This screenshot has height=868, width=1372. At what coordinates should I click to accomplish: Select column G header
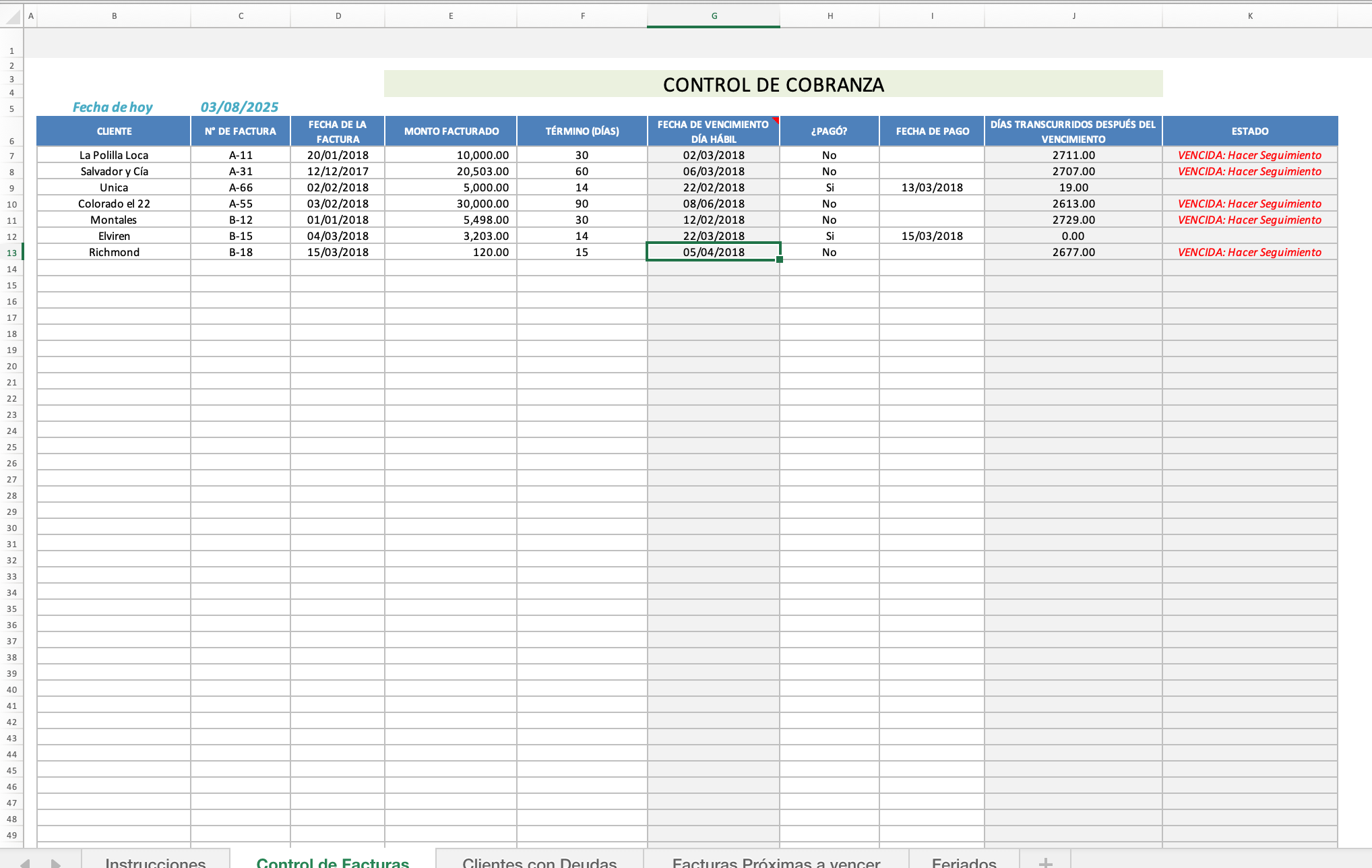click(714, 16)
